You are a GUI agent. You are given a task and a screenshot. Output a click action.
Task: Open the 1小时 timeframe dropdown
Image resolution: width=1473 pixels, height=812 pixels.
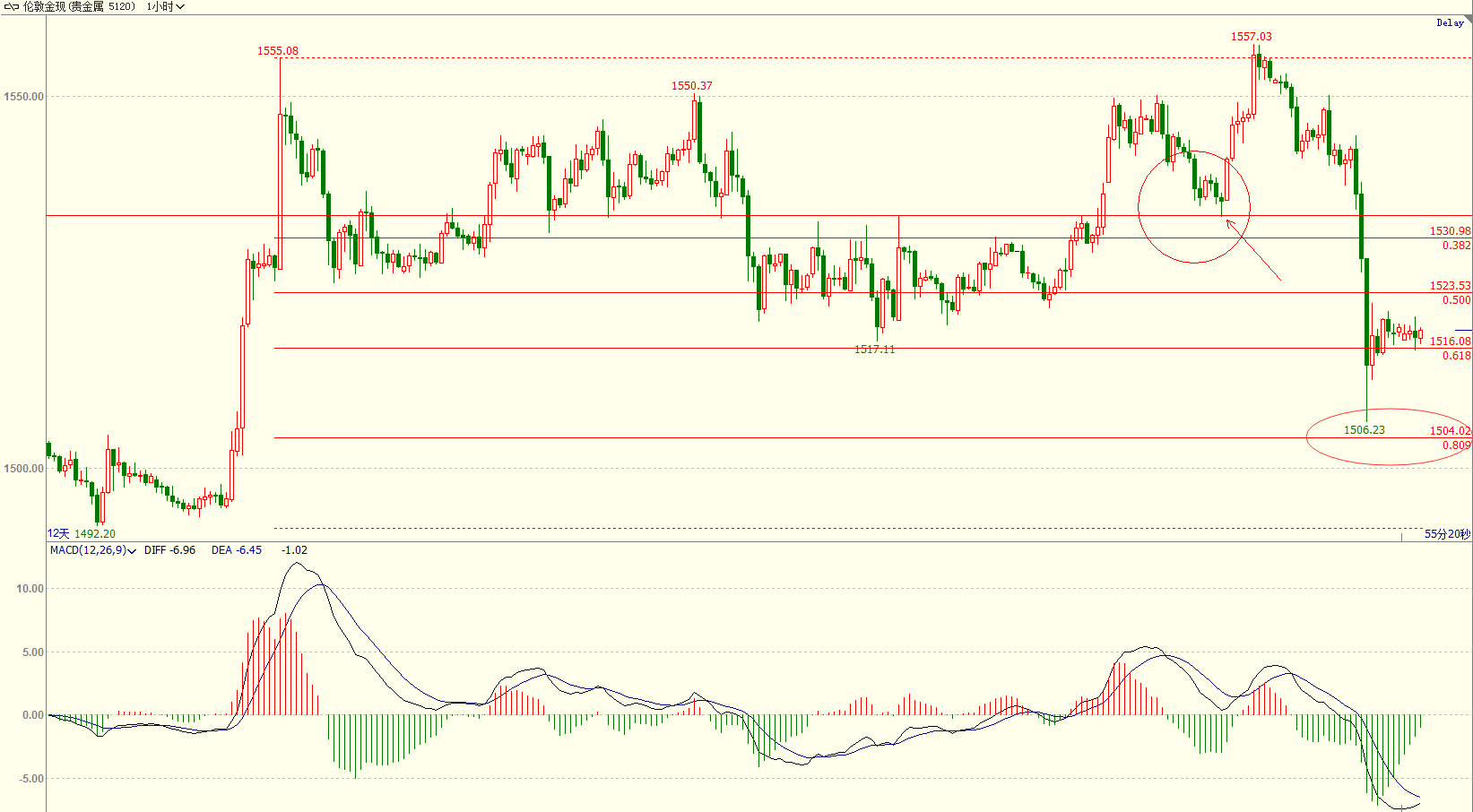point(166,6)
